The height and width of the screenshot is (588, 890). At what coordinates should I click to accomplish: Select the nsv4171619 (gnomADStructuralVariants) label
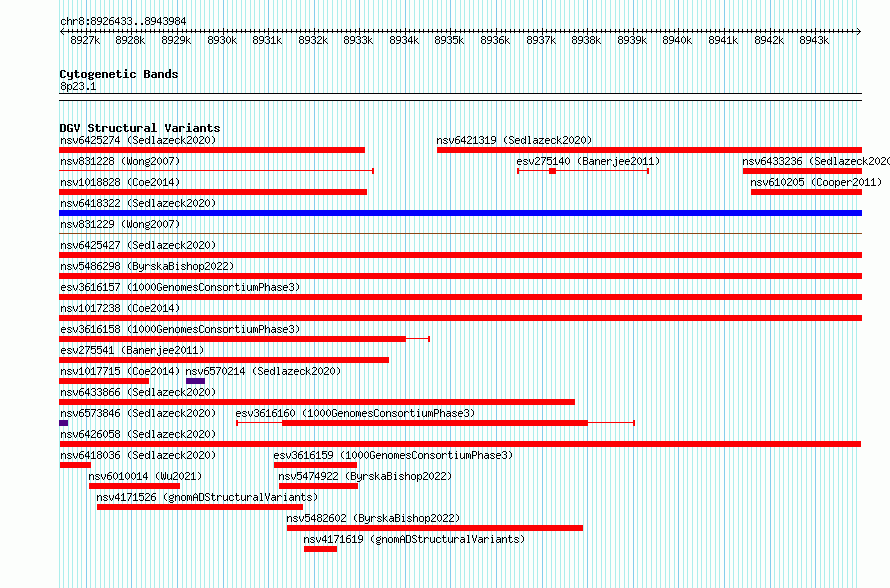[414, 539]
